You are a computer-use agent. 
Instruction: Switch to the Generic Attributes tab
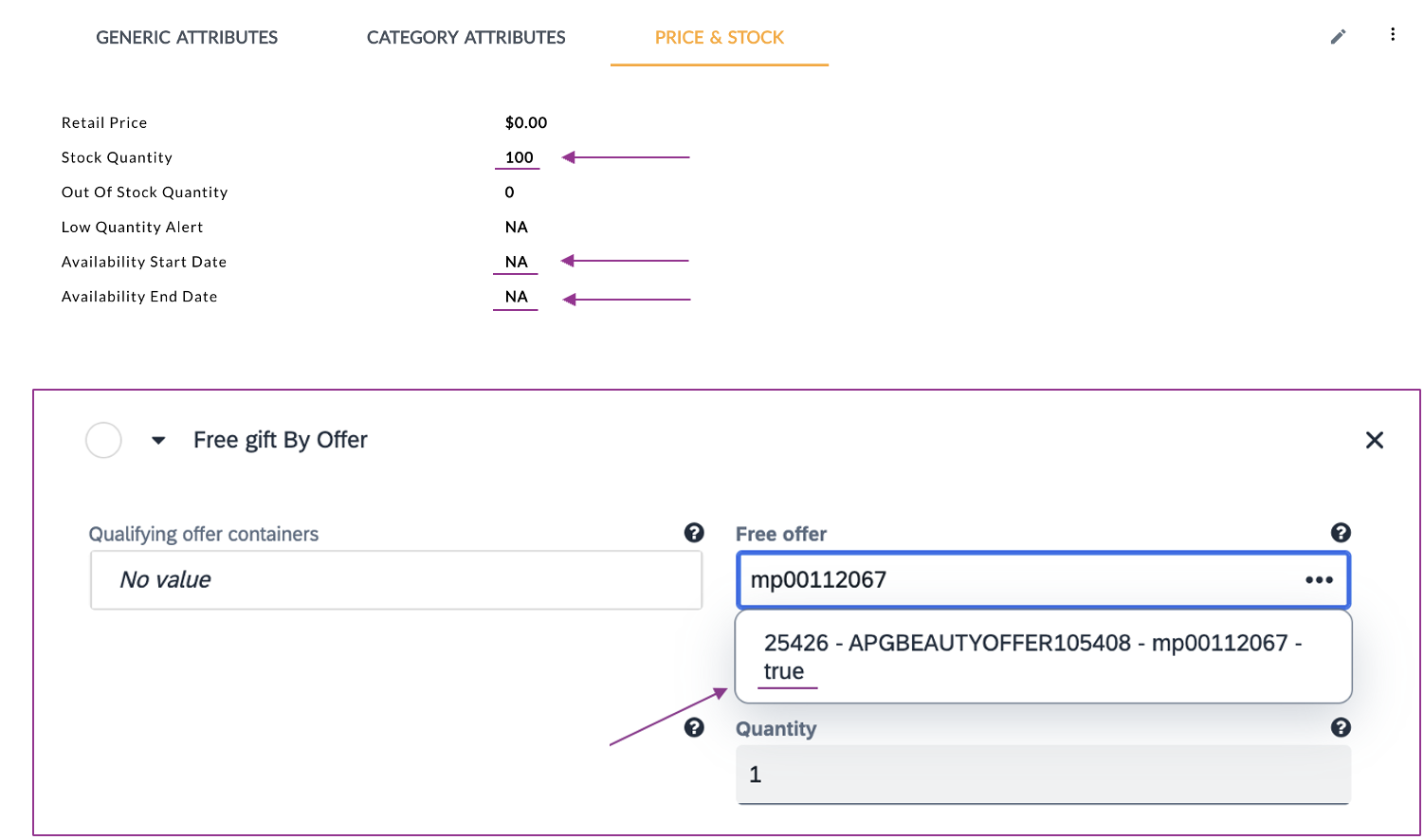(187, 38)
